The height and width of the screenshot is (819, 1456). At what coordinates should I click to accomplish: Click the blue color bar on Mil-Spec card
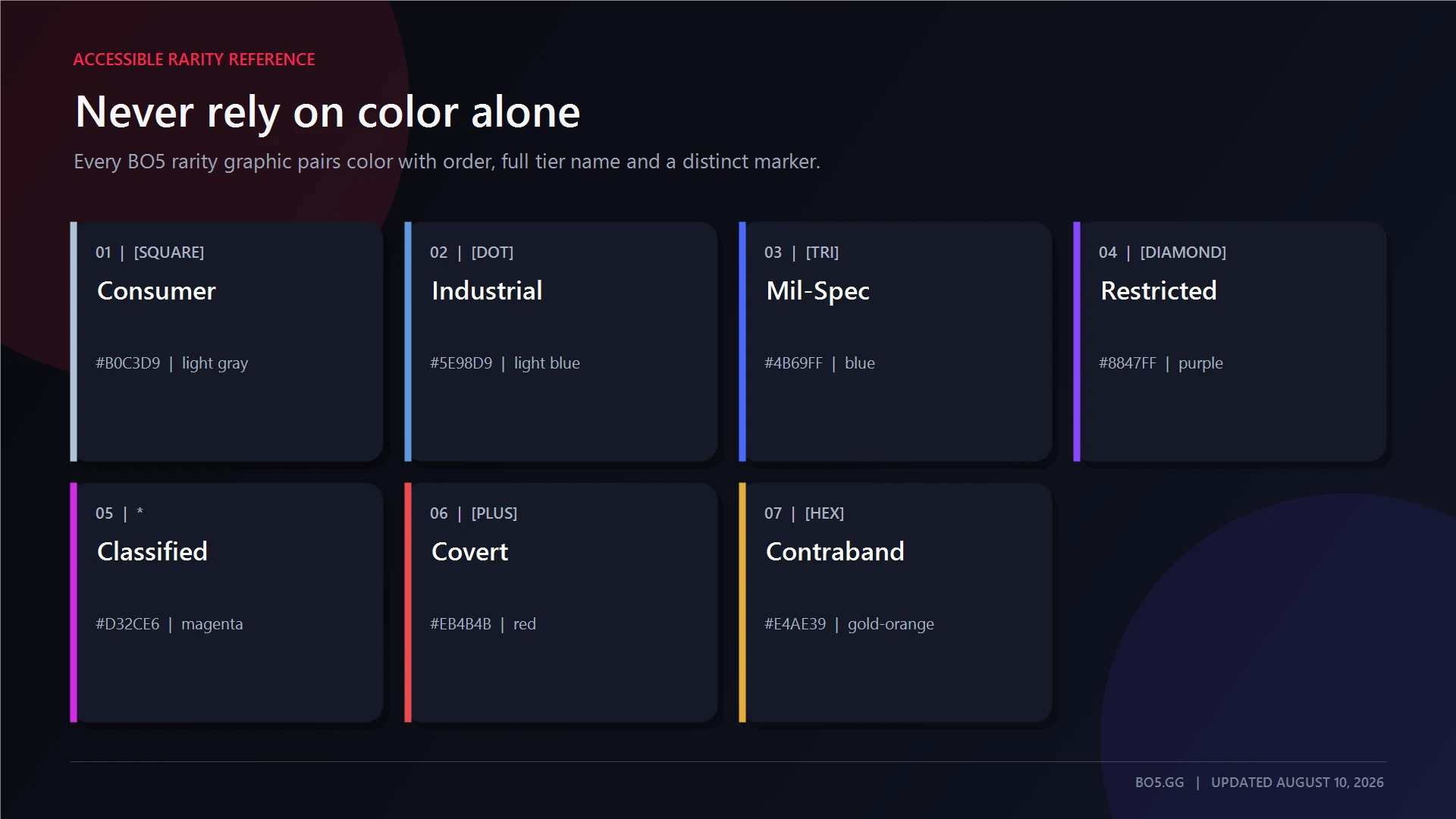pyautogui.click(x=742, y=341)
